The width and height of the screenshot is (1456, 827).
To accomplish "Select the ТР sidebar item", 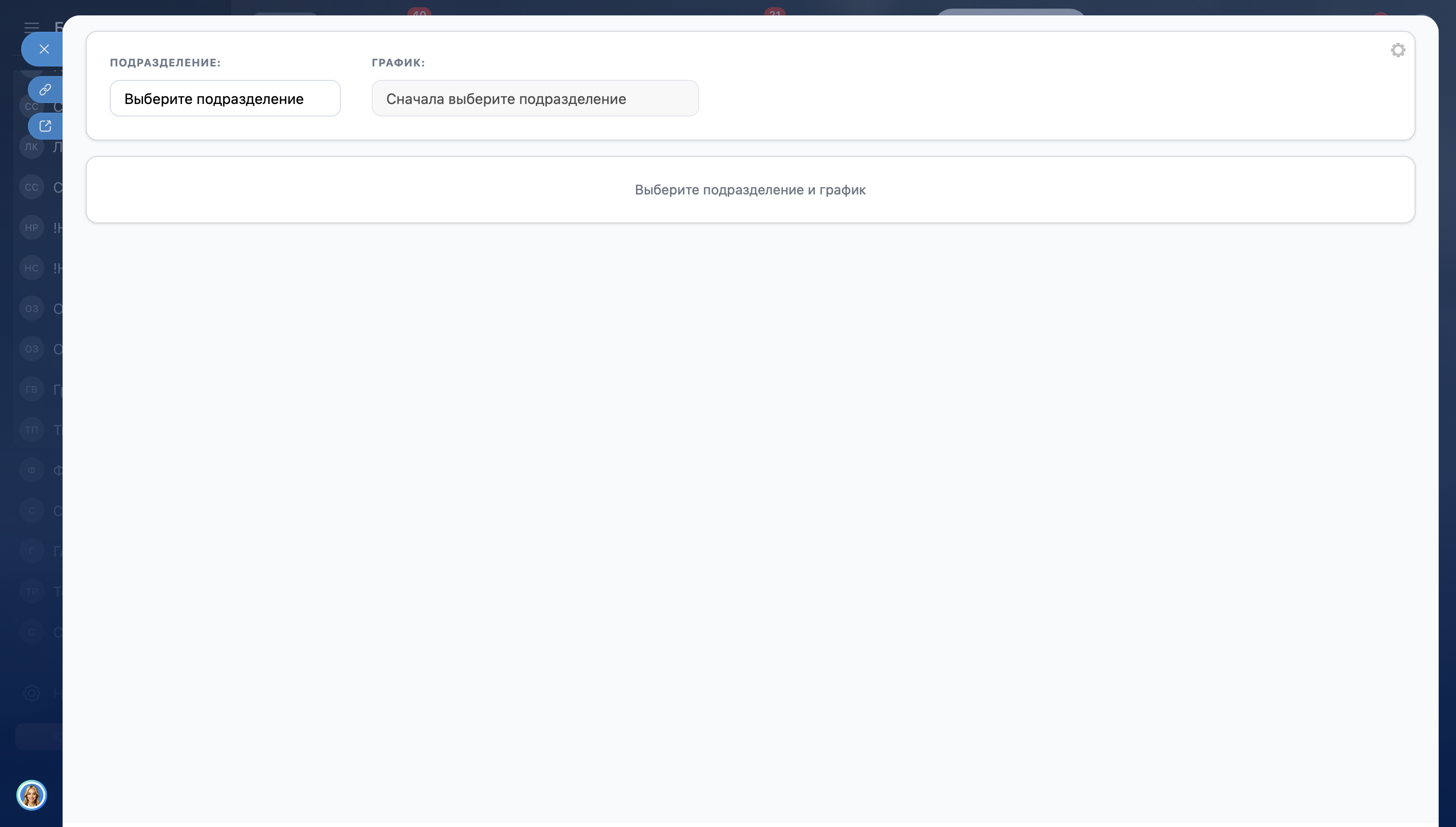I will (x=31, y=591).
